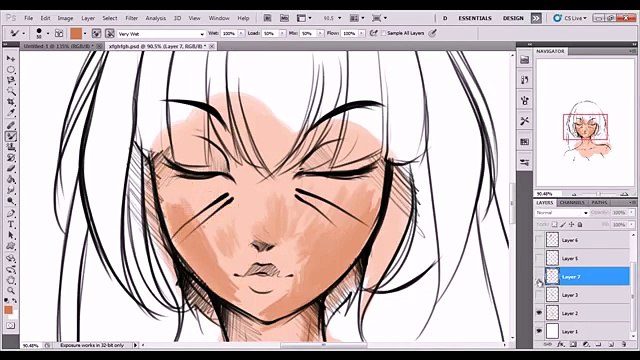
Task: Click the layer Fill percentage field
Action: (620, 224)
